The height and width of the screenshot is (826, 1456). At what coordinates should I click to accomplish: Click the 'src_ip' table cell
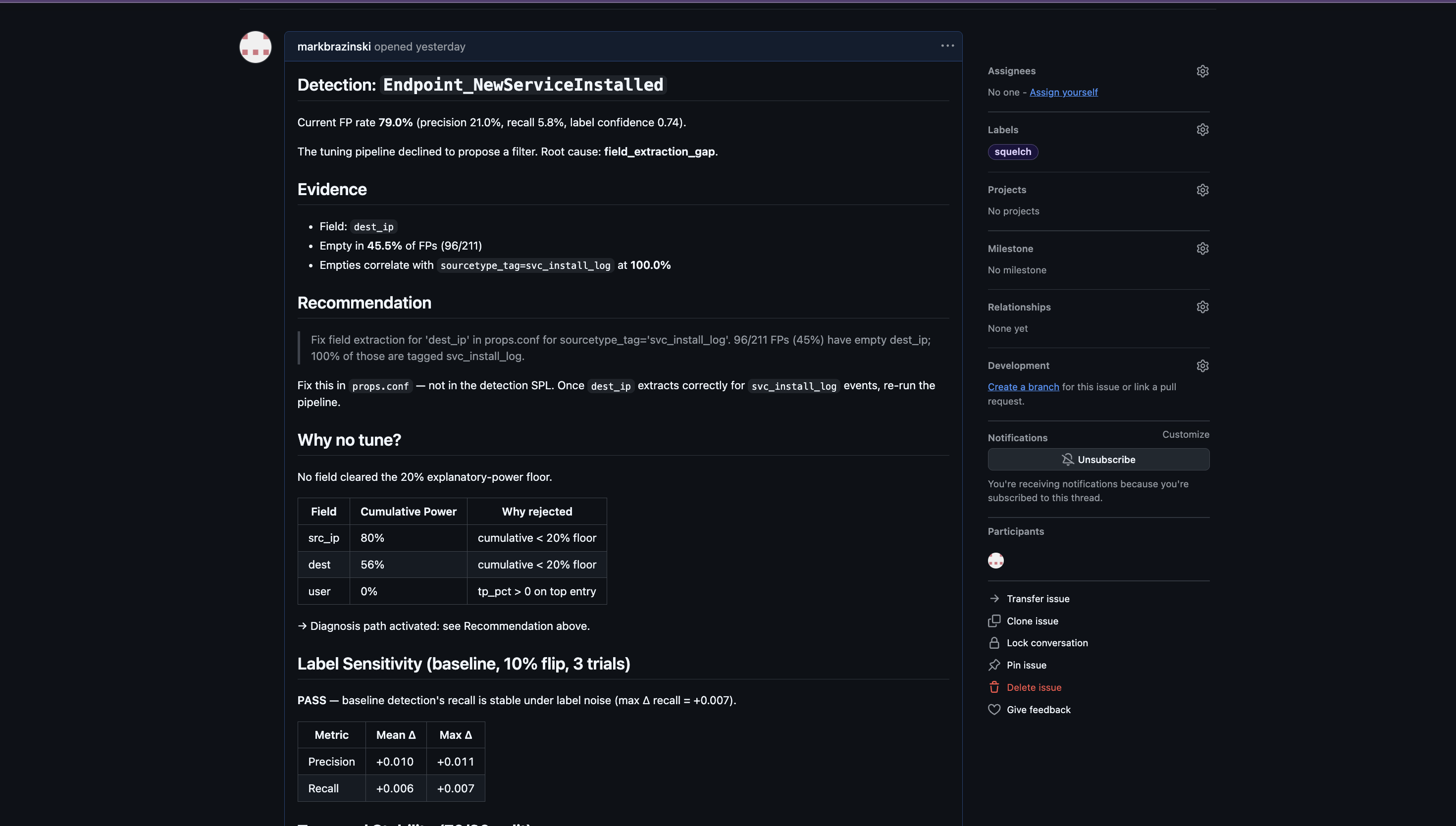tap(323, 538)
